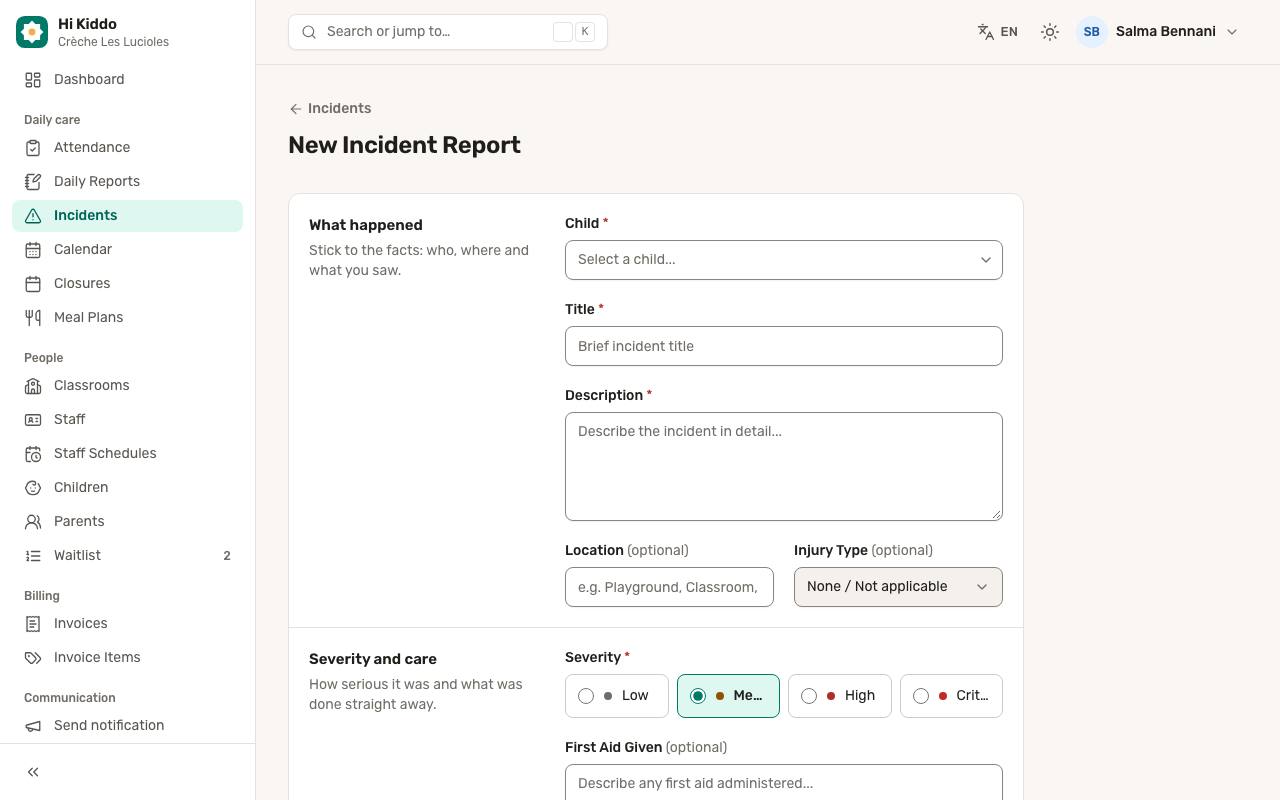Open Meal Plans from sidebar
This screenshot has height=800, width=1280.
click(x=127, y=317)
